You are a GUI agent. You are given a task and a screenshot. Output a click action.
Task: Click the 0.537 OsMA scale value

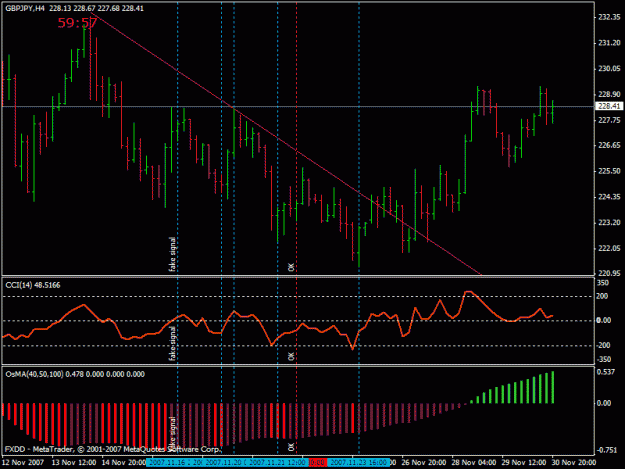coord(604,372)
